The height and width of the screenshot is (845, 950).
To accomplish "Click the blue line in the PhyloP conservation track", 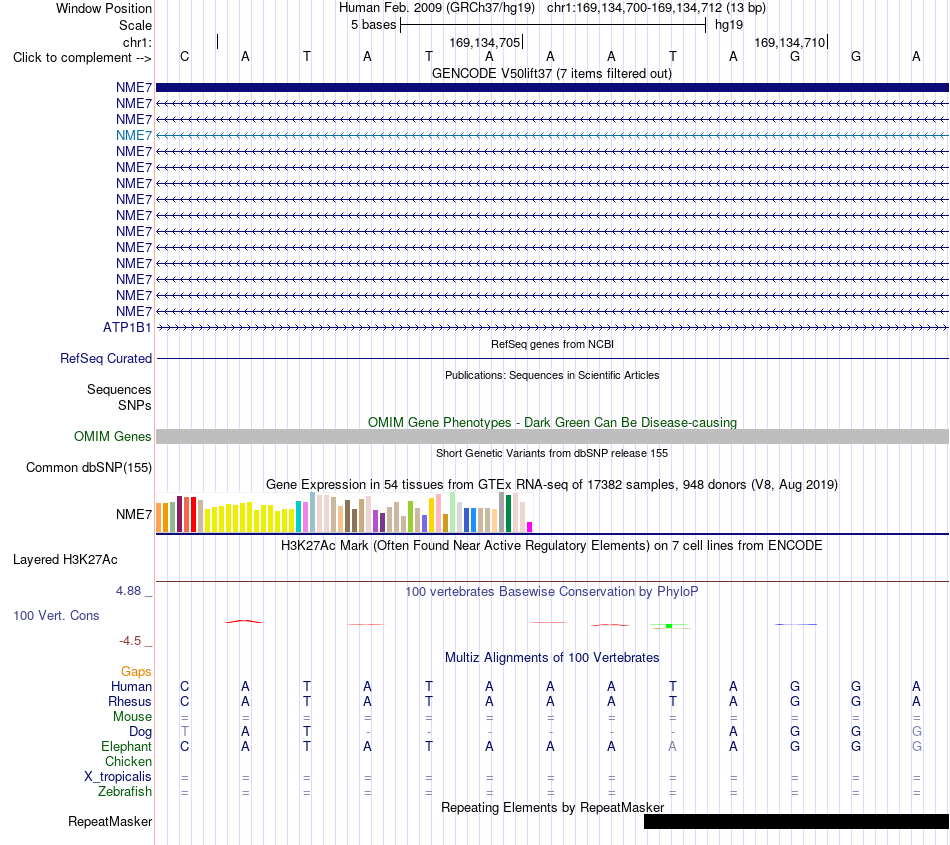I will [x=796, y=624].
